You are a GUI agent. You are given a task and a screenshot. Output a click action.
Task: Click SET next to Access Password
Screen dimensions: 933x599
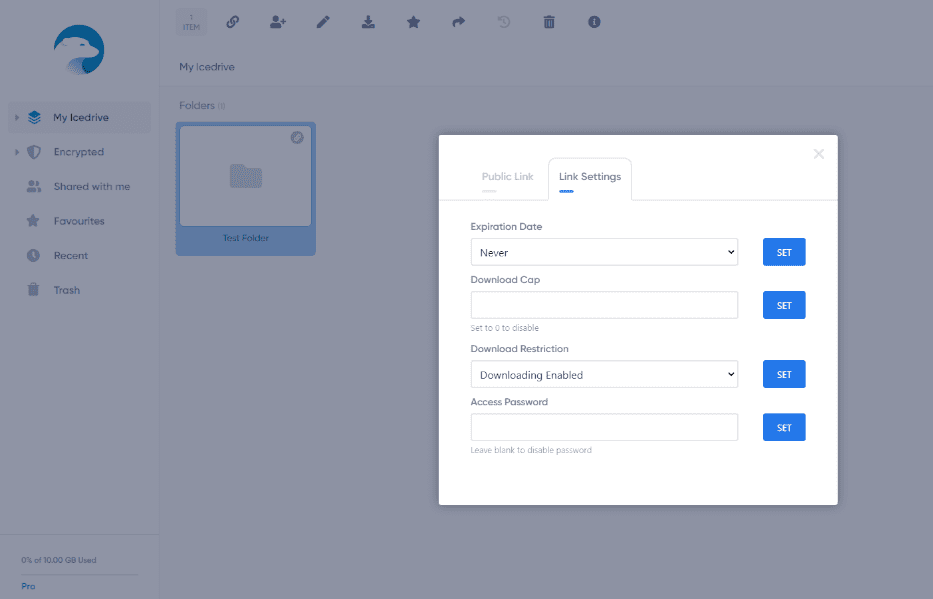[x=784, y=427]
